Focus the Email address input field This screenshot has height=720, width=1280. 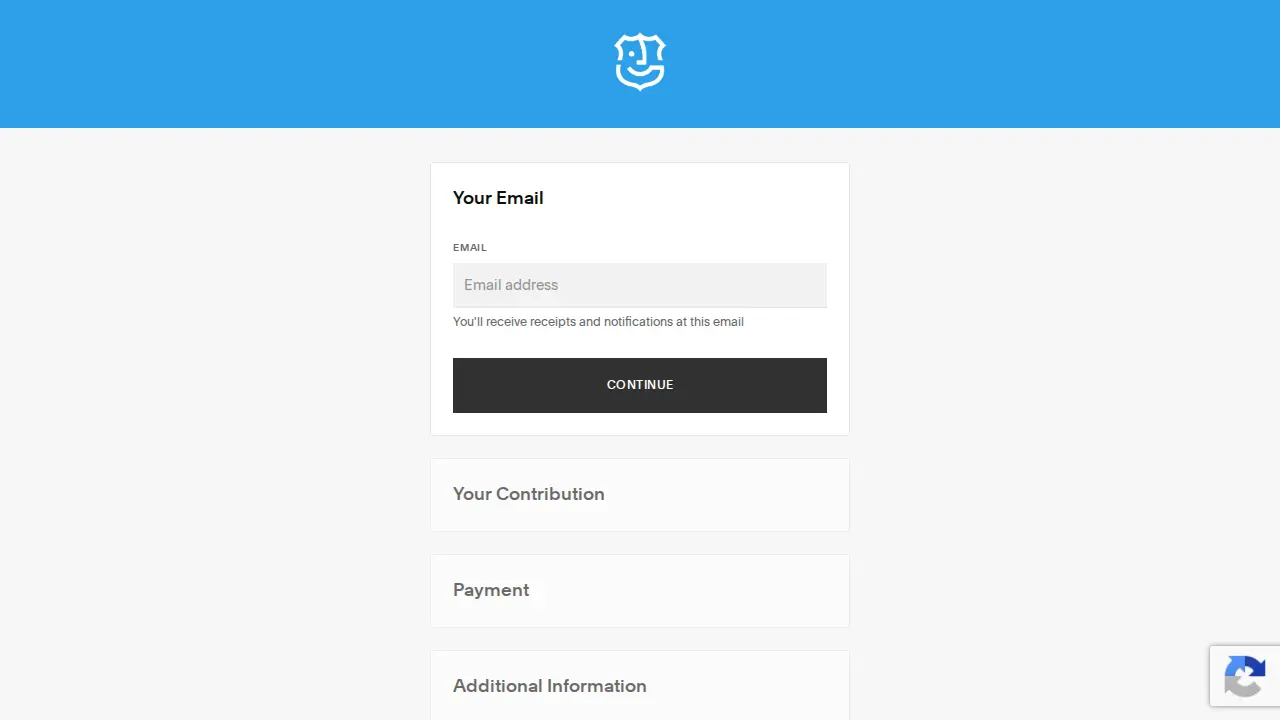click(x=640, y=285)
